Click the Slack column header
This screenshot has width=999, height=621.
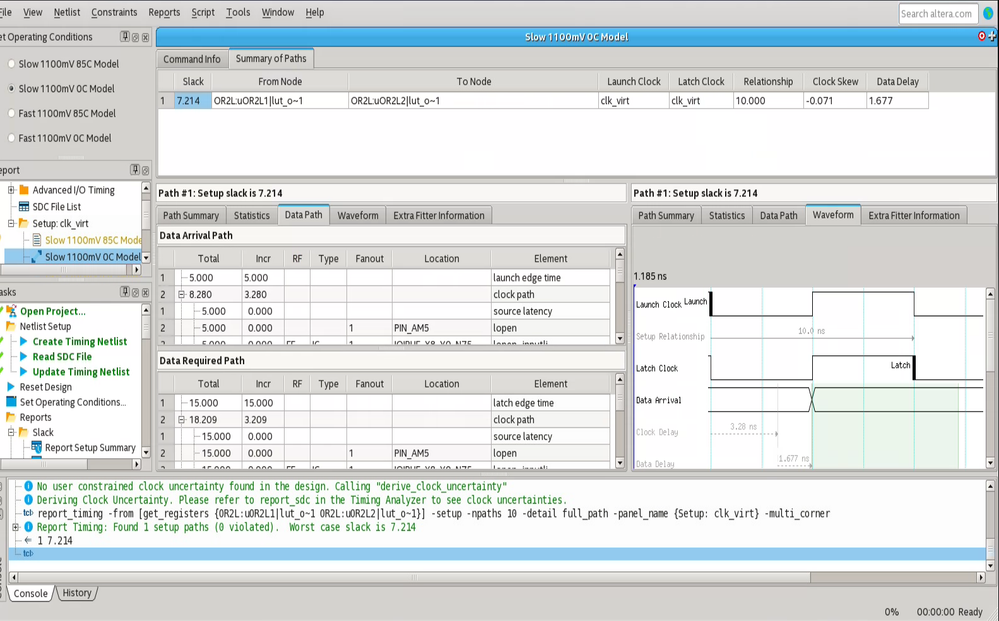193,82
